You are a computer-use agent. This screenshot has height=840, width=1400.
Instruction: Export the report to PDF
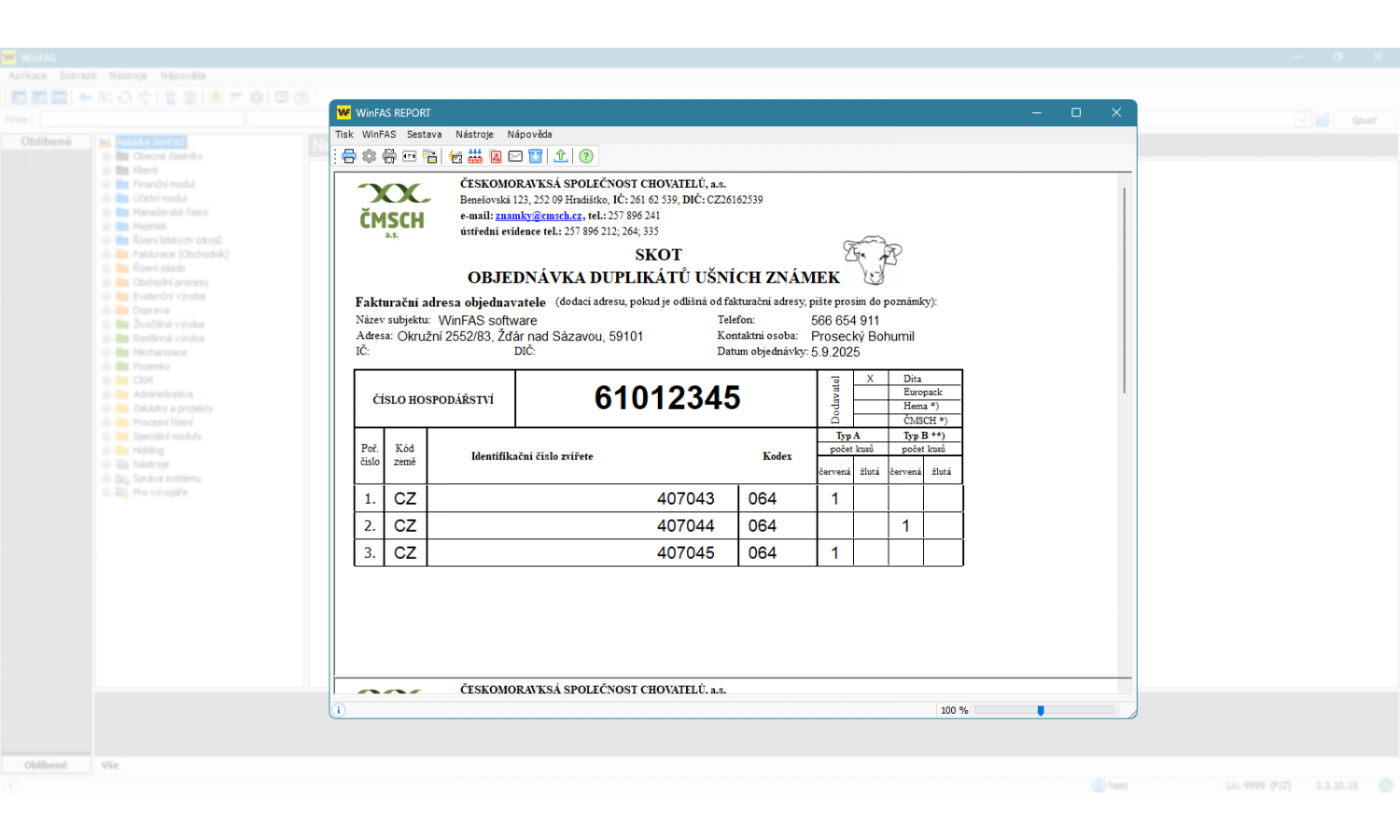point(496,157)
